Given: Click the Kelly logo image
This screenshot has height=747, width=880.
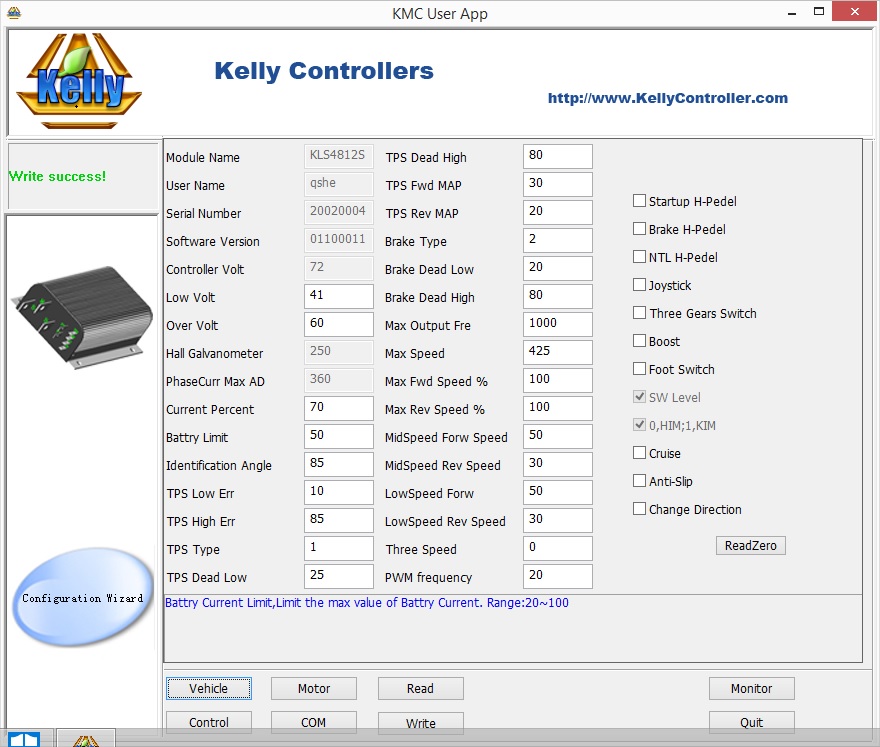Looking at the screenshot, I should point(79,80).
